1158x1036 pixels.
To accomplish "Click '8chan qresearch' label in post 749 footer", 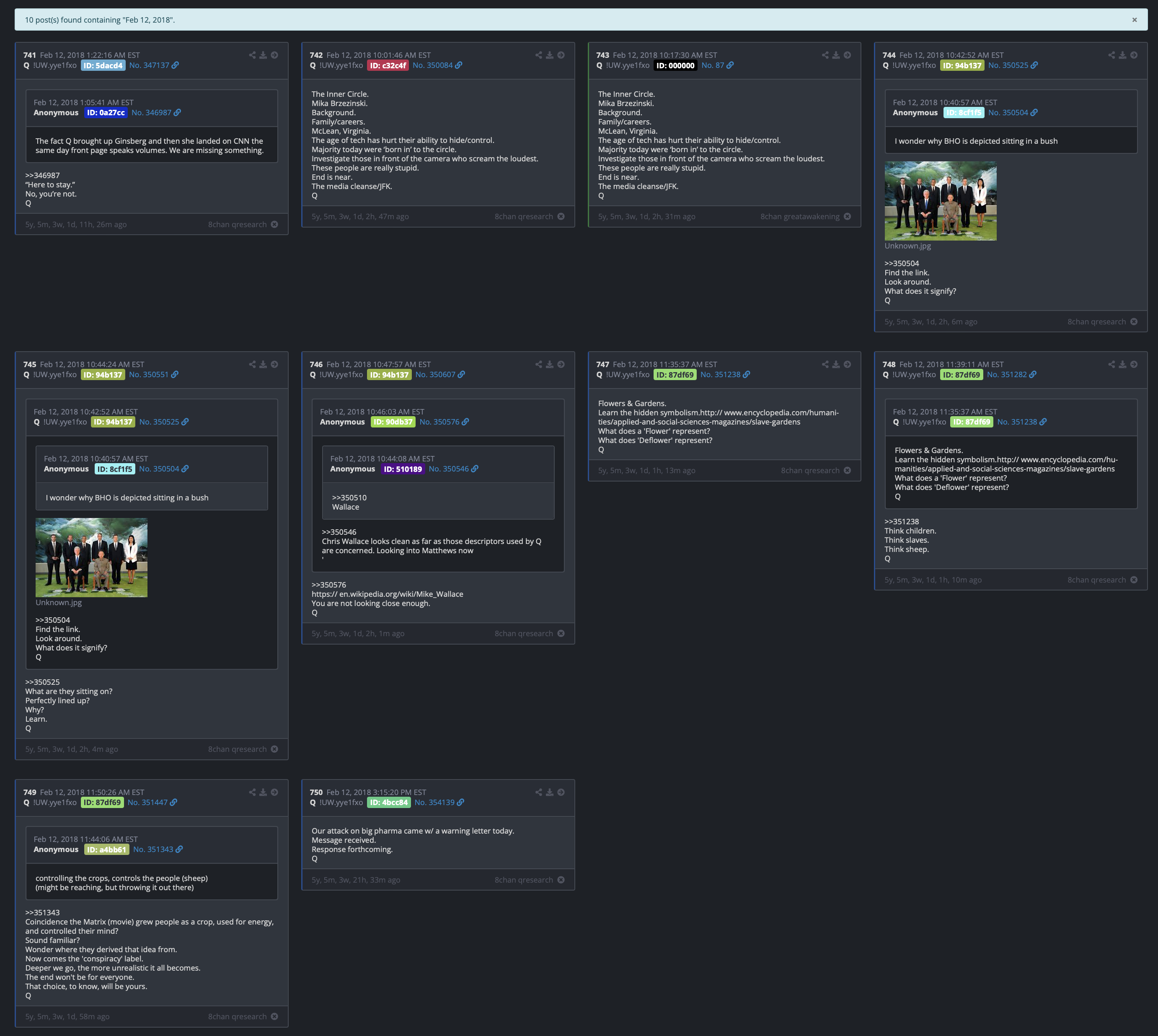I will point(237,1017).
